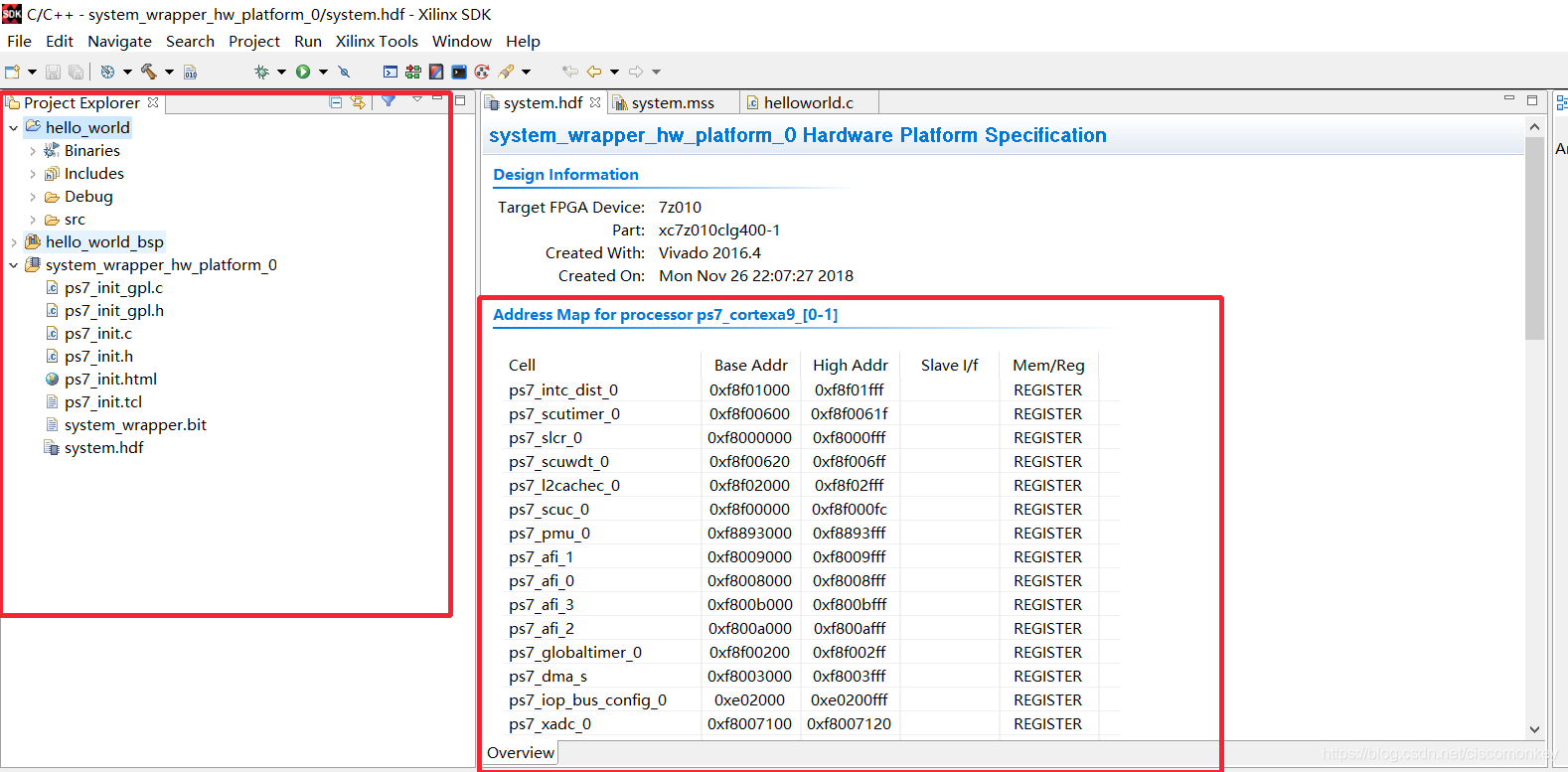Click the Save toolbar icon
The image size is (1568, 772).
54,72
